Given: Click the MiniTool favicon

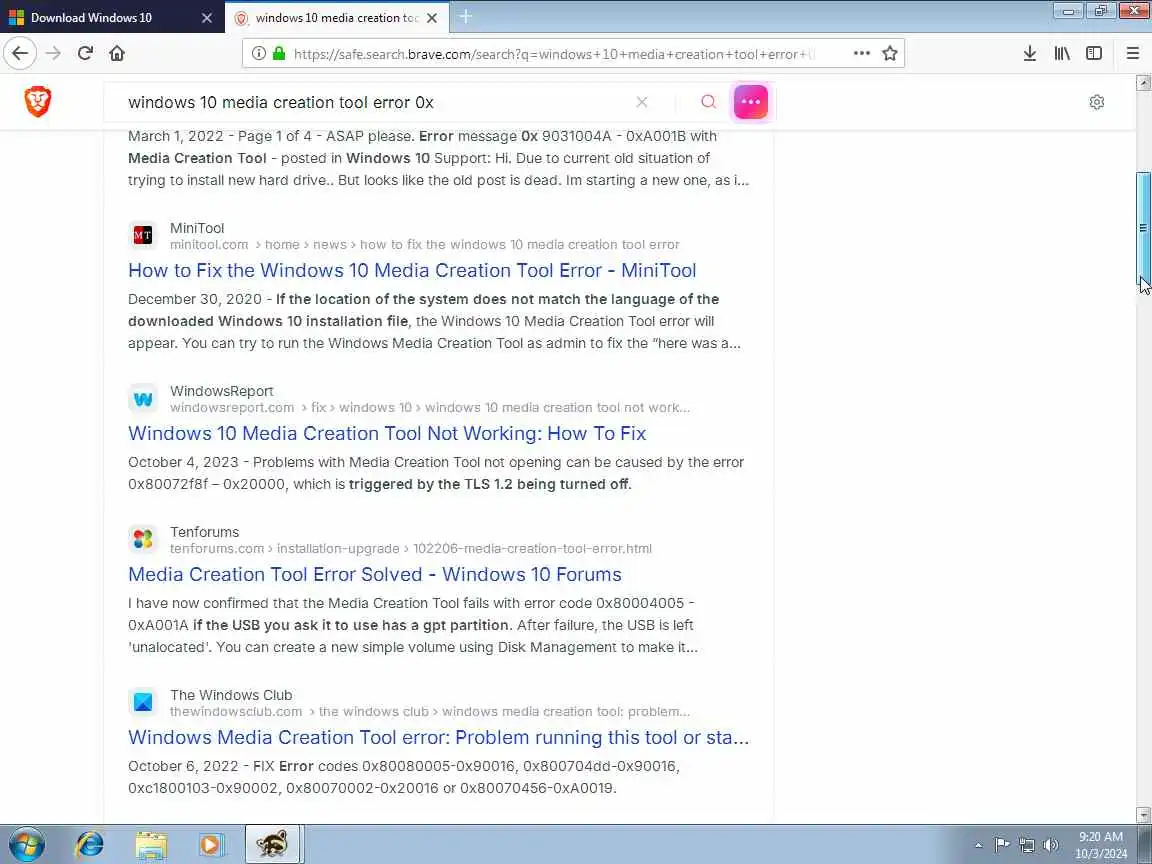Looking at the screenshot, I should (143, 235).
